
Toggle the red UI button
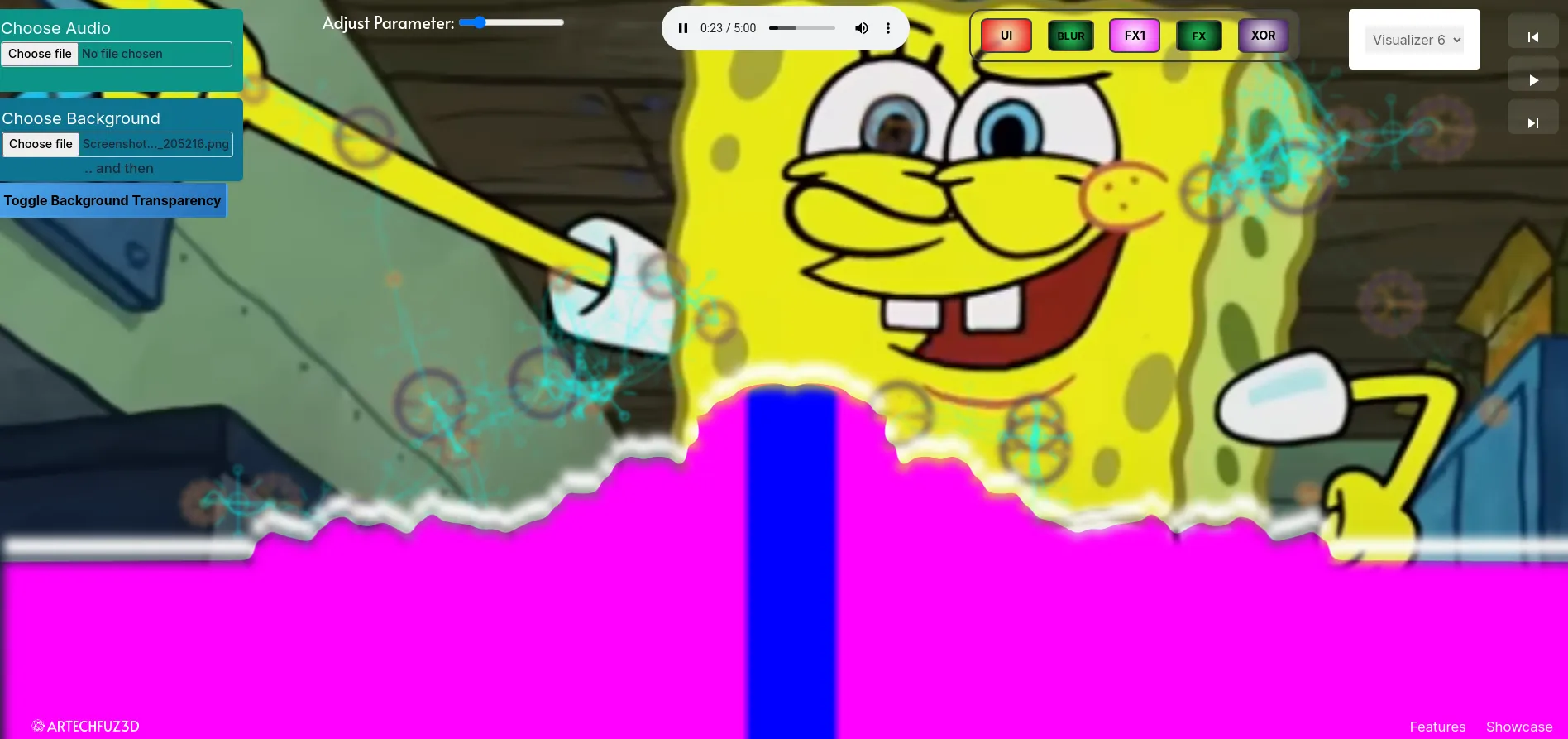1006,36
